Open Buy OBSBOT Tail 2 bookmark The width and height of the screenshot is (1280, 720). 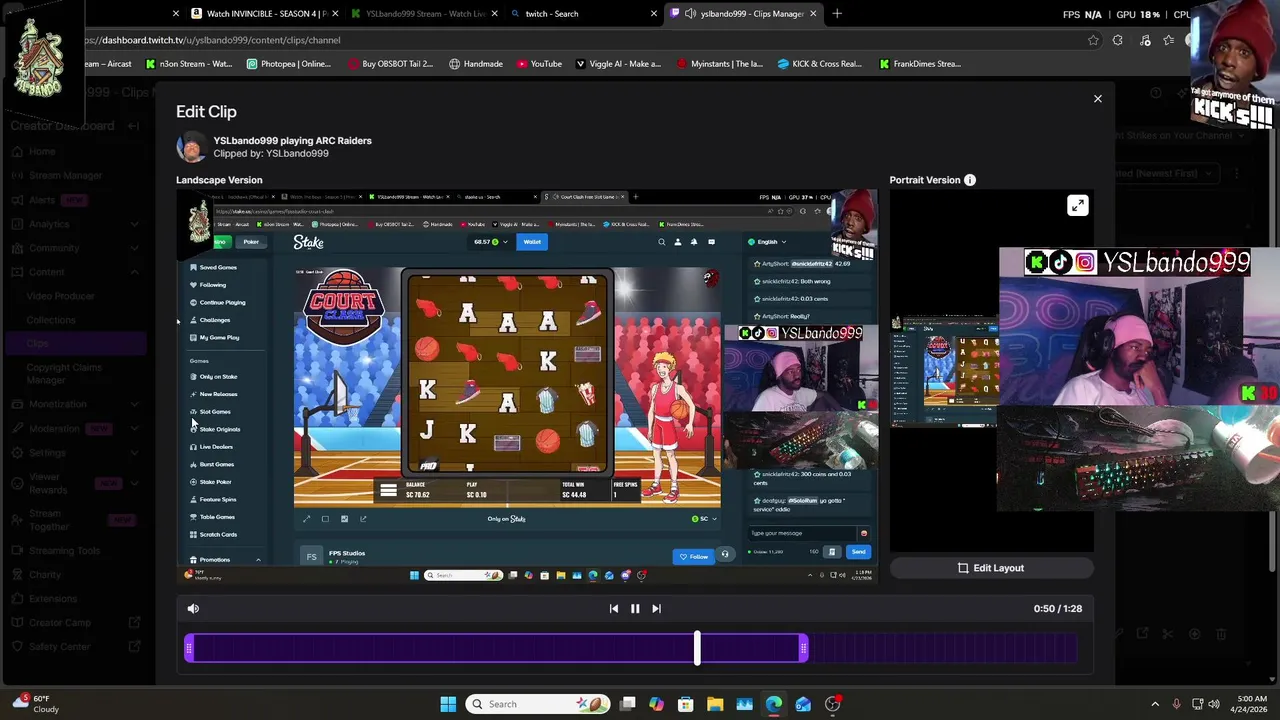click(391, 64)
